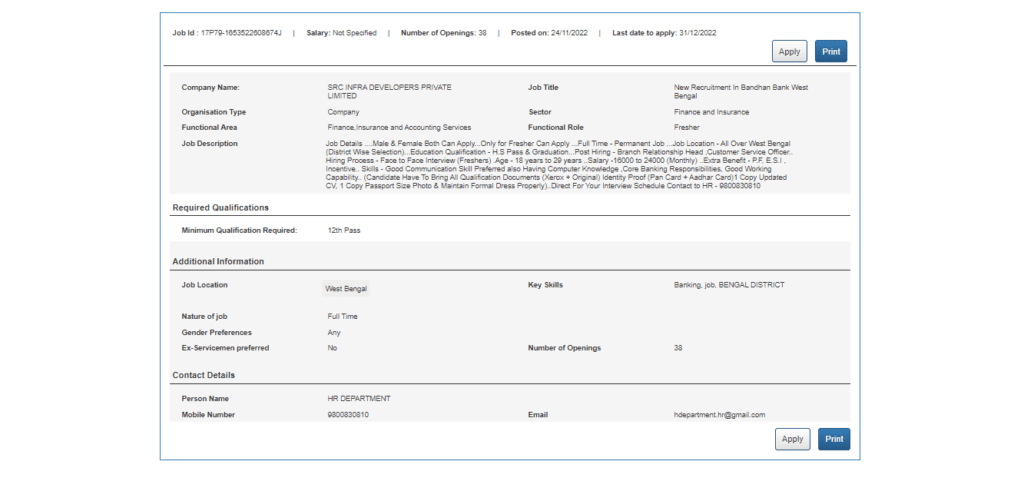Click the 12th Pass qualification value
Screen dimensions: 1024x491
click(x=344, y=230)
